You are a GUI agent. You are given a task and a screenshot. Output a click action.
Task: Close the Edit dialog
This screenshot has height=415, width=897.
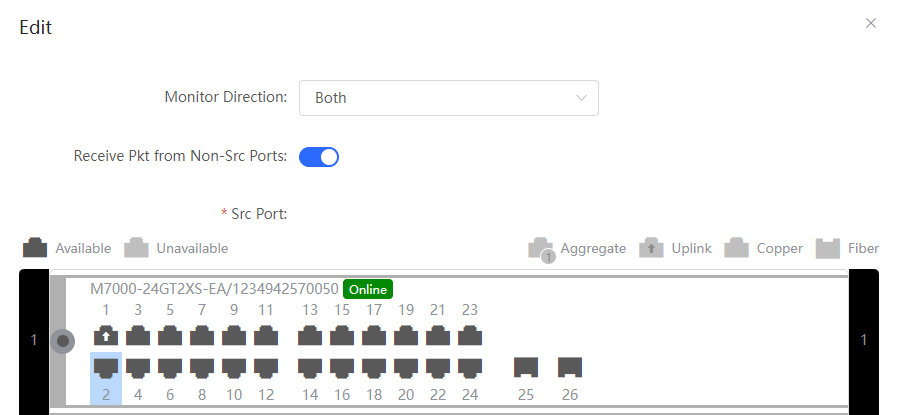pos(871,23)
